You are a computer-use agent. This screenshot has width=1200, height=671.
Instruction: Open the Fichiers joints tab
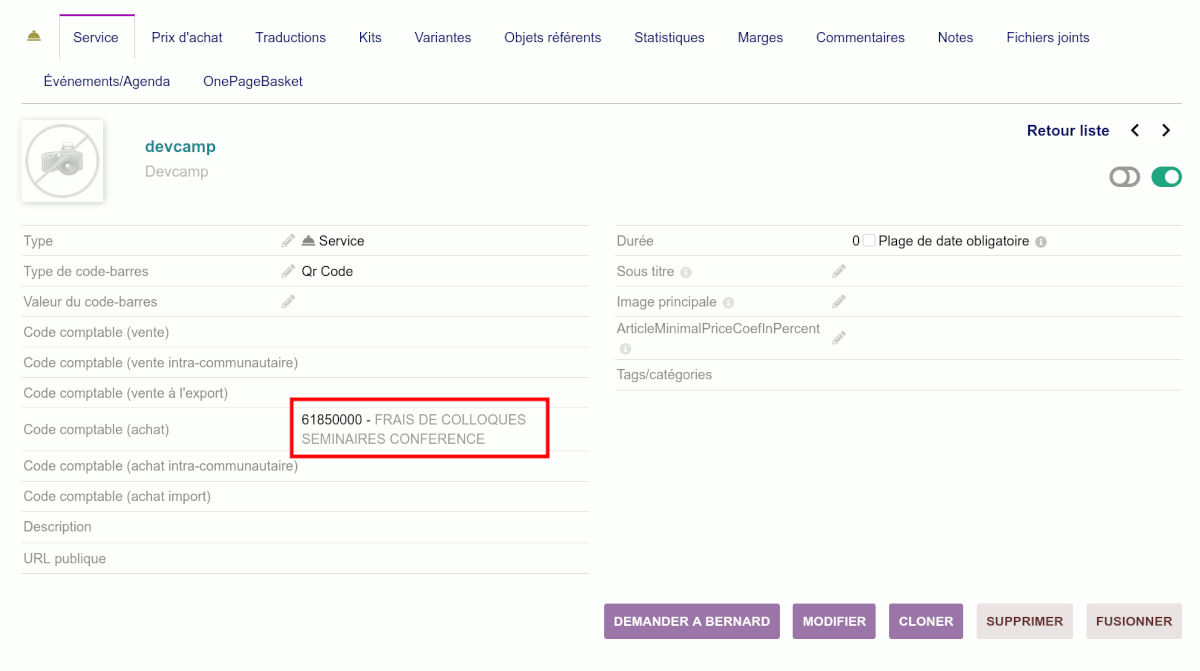(x=1047, y=38)
